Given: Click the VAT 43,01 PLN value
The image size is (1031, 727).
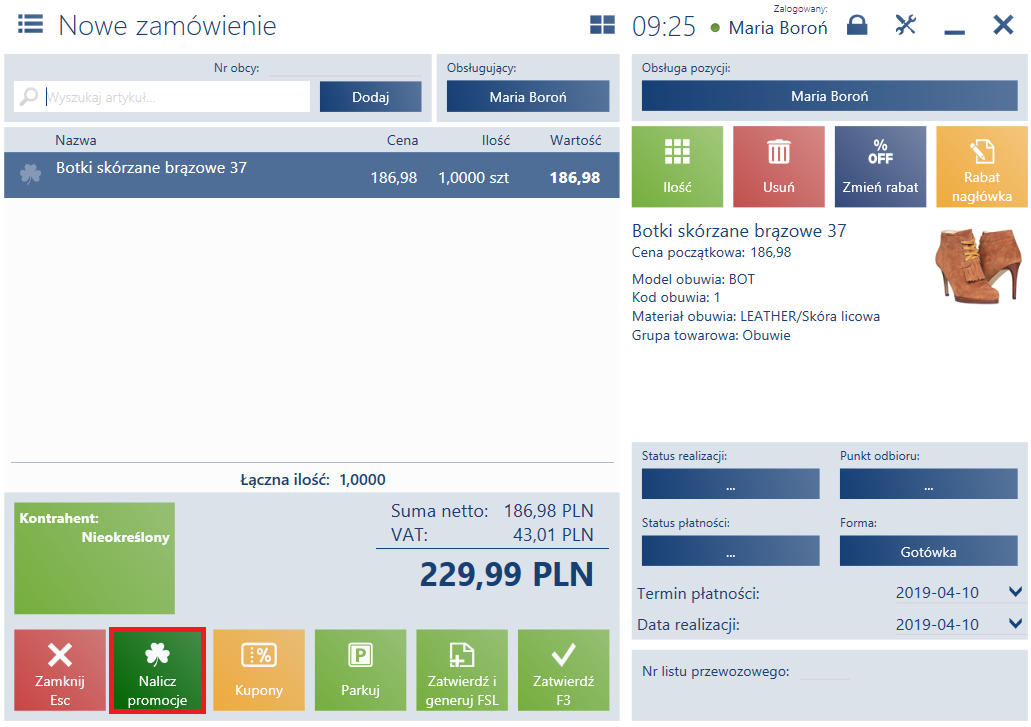Looking at the screenshot, I should click(553, 534).
